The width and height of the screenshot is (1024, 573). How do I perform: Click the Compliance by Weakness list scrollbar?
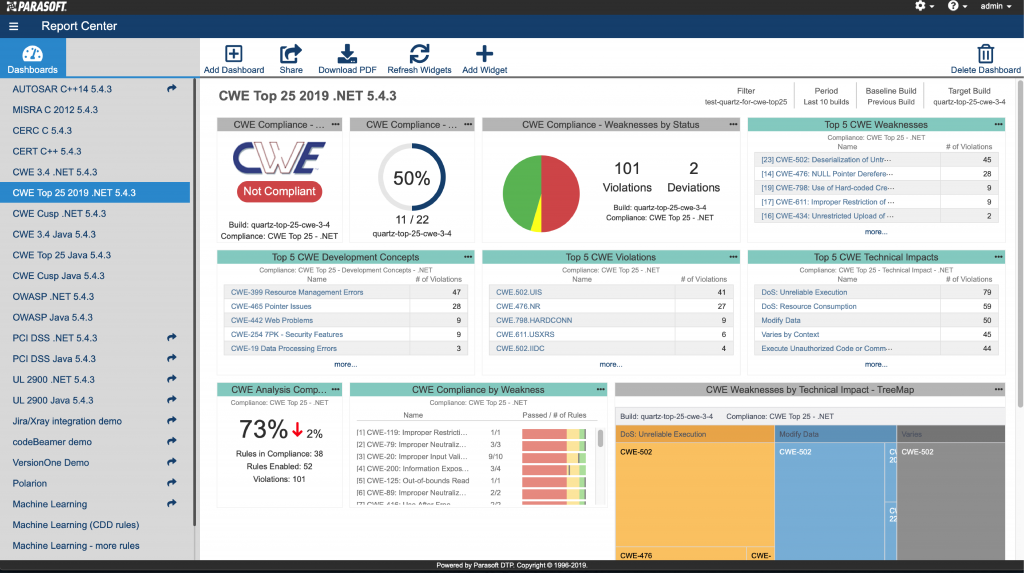point(600,438)
